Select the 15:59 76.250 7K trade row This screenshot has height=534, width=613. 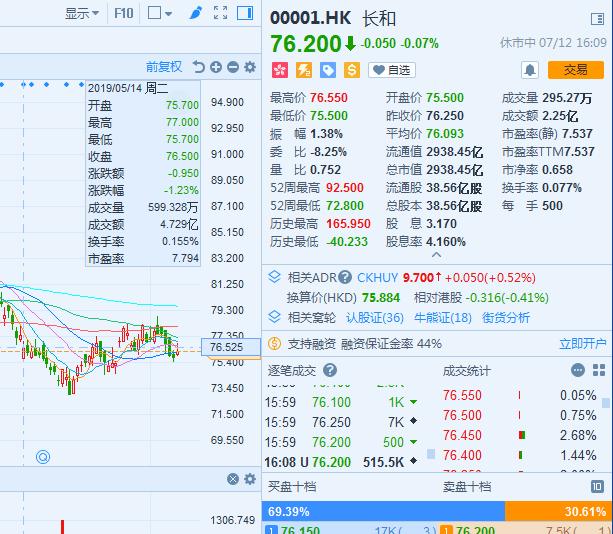pos(341,422)
